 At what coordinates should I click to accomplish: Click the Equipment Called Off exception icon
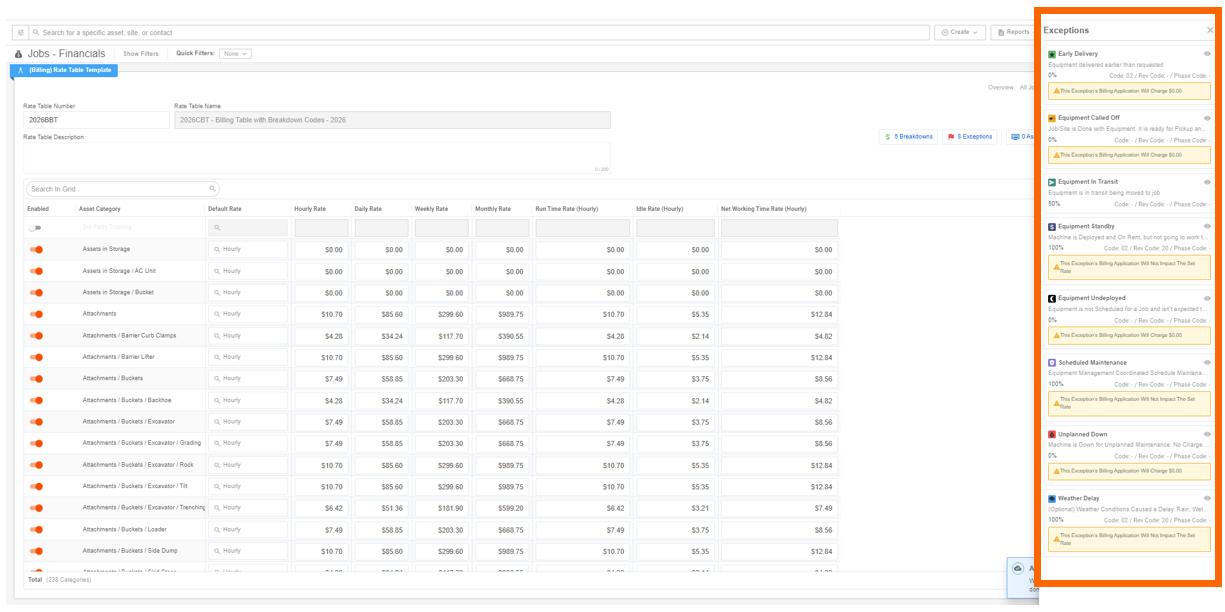(1052, 118)
